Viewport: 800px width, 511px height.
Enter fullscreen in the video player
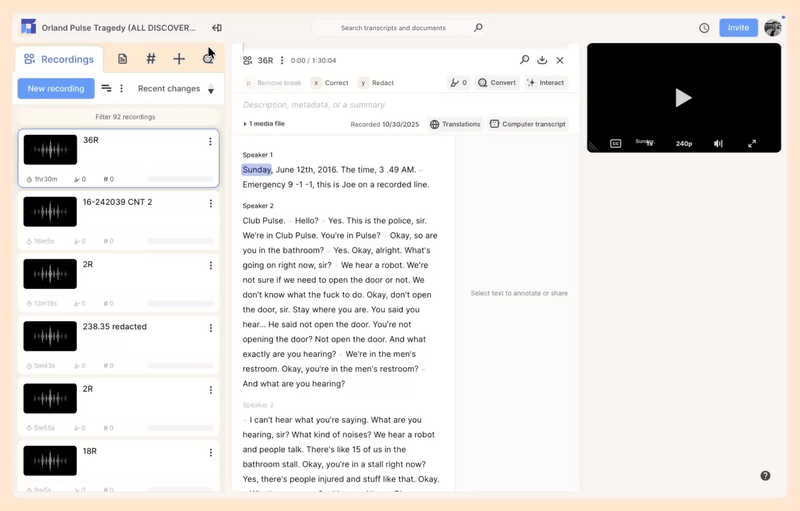click(x=752, y=143)
